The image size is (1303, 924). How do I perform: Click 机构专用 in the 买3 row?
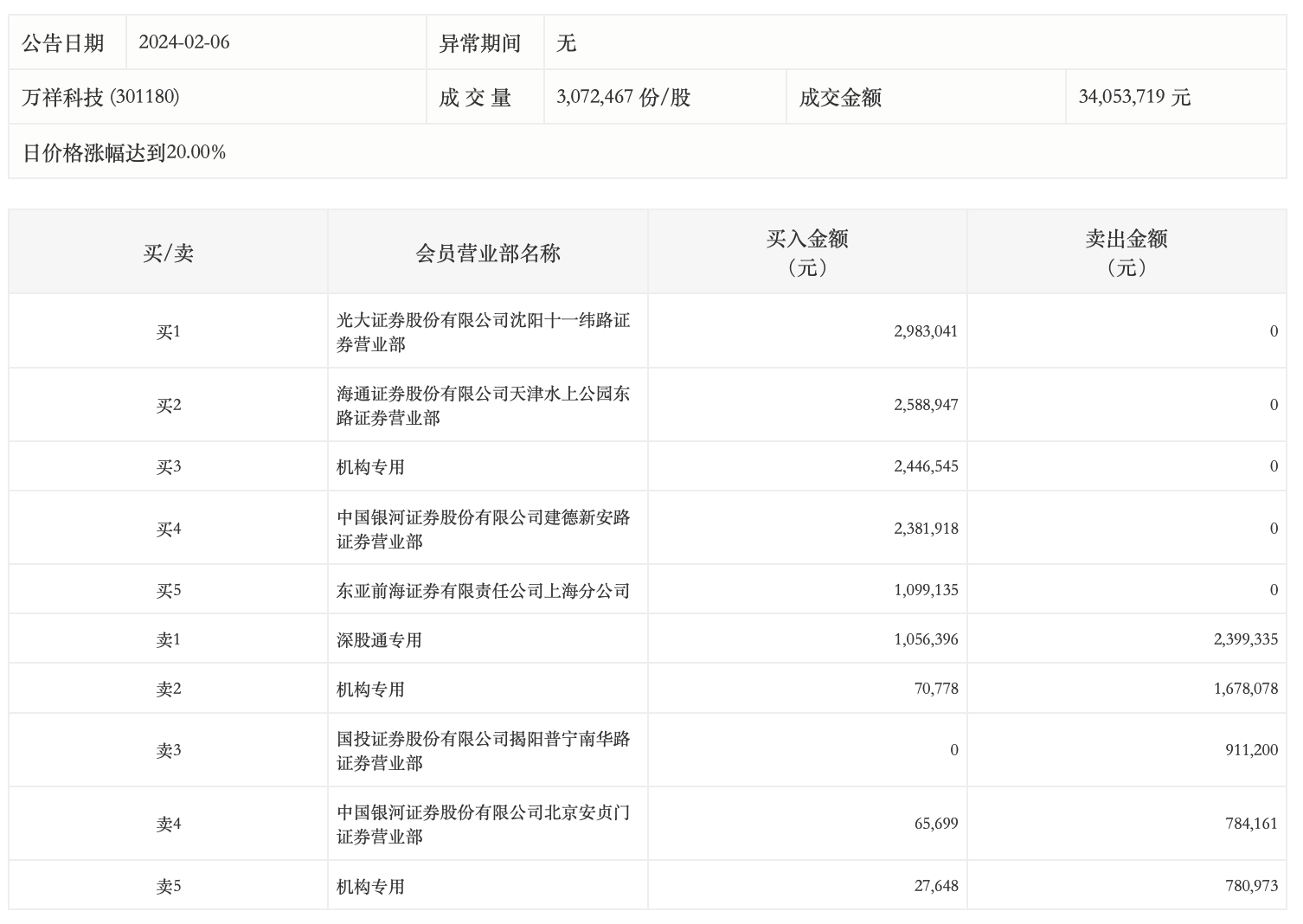(x=370, y=467)
